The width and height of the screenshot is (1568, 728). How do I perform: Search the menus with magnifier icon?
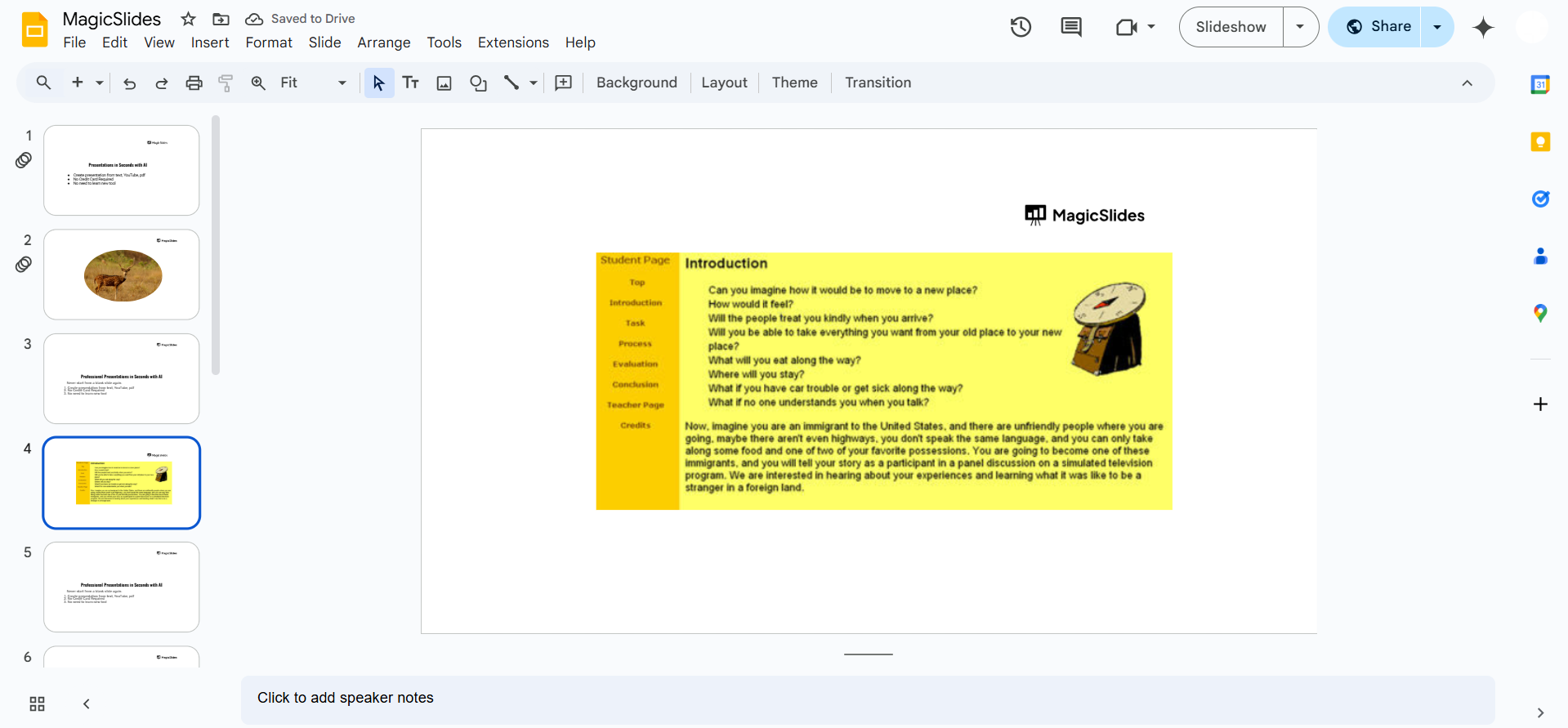click(x=44, y=83)
